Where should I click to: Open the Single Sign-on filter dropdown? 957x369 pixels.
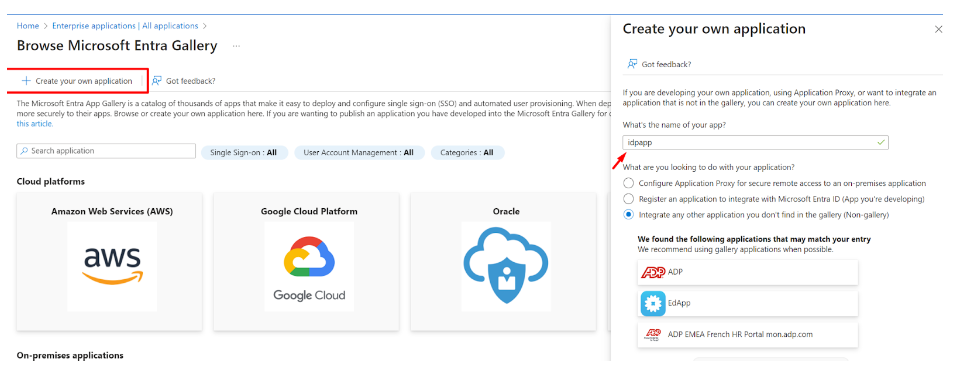click(x=244, y=152)
